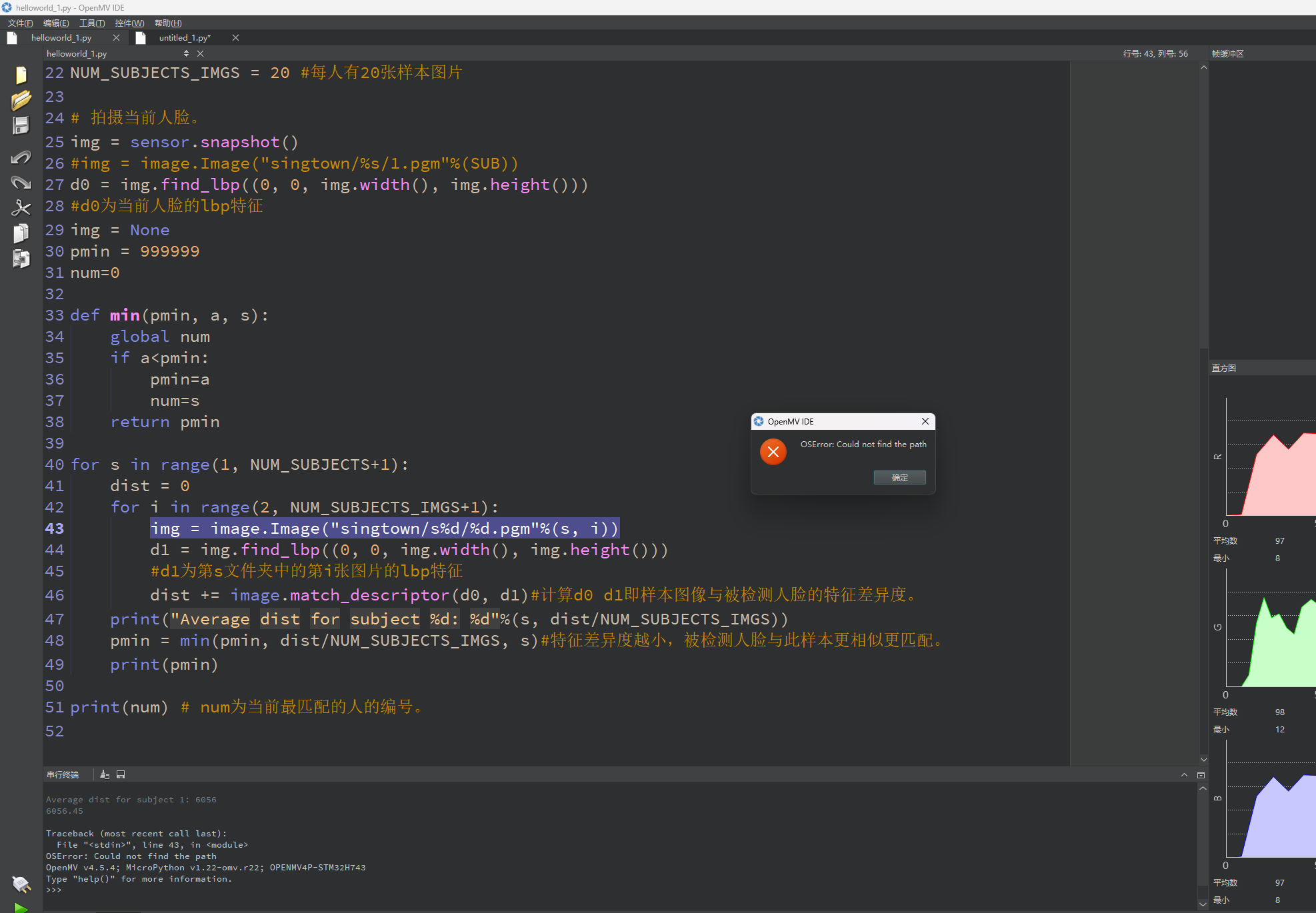Click the return pmin line

coord(165,422)
